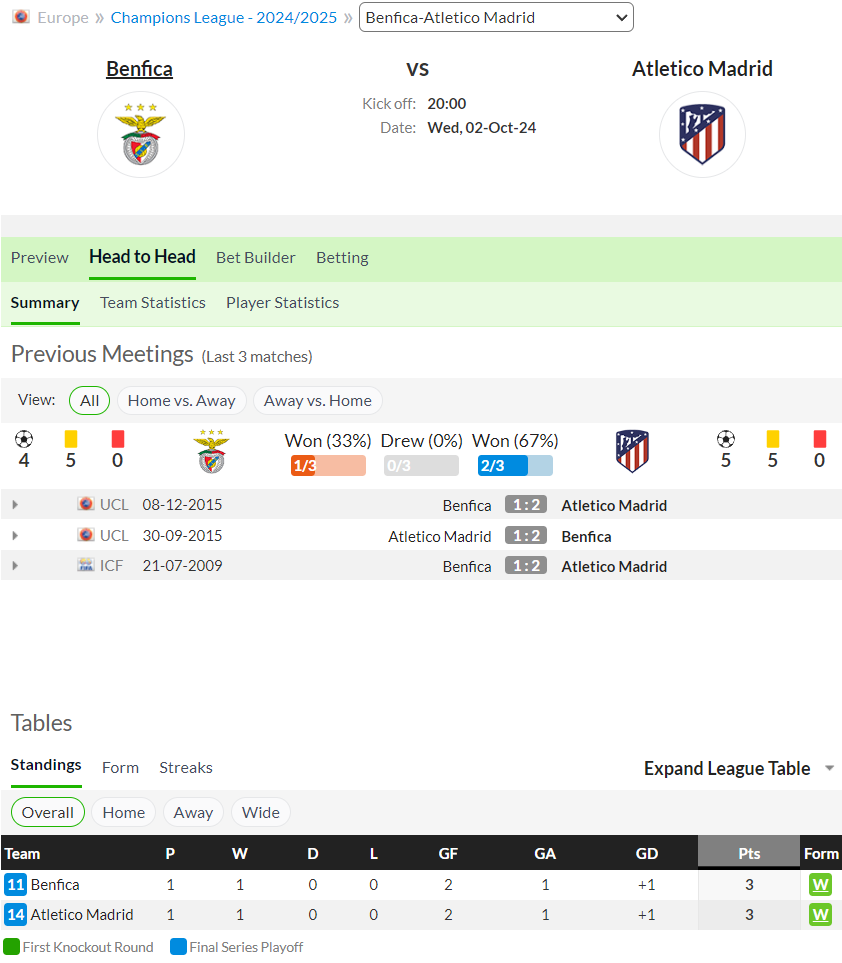This screenshot has height=963, width=842.
Task: Switch the standings filter to Wide
Action: [260, 812]
